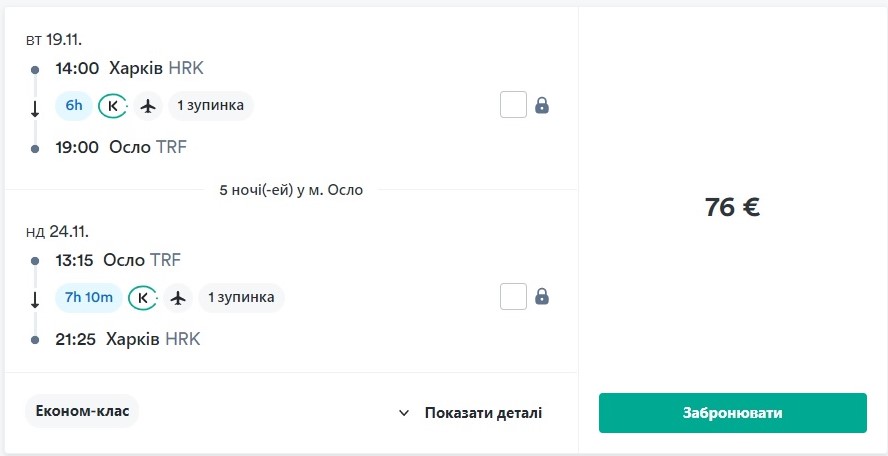The image size is (888, 456).
Task: Click the outbound flight Kiwi carrier logo
Action: click(113, 105)
